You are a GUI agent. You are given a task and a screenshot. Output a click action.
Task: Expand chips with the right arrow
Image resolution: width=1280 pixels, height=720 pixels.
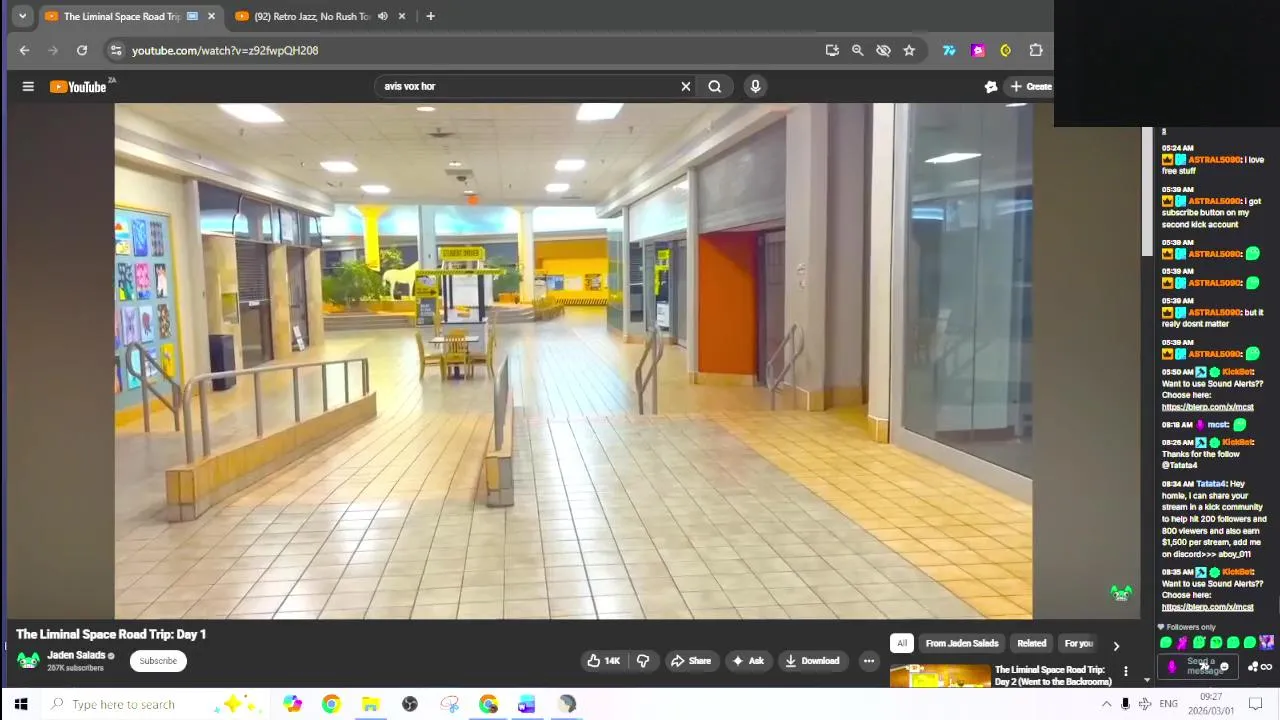pyautogui.click(x=1116, y=646)
